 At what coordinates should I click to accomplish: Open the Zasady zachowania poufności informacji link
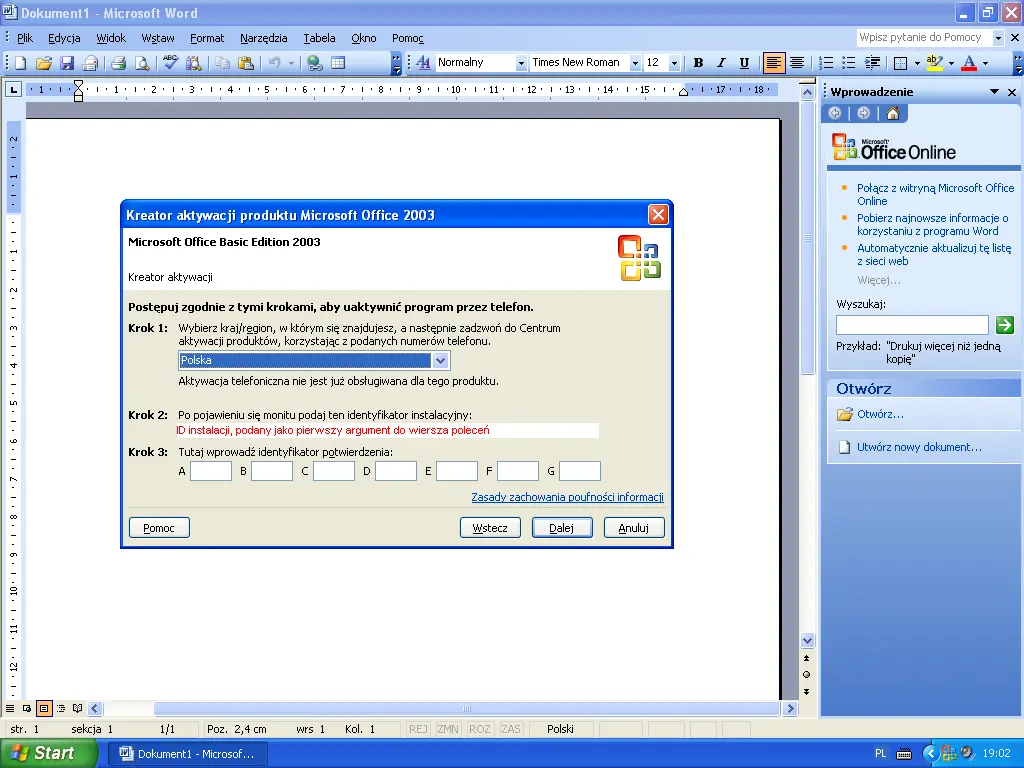(x=567, y=497)
